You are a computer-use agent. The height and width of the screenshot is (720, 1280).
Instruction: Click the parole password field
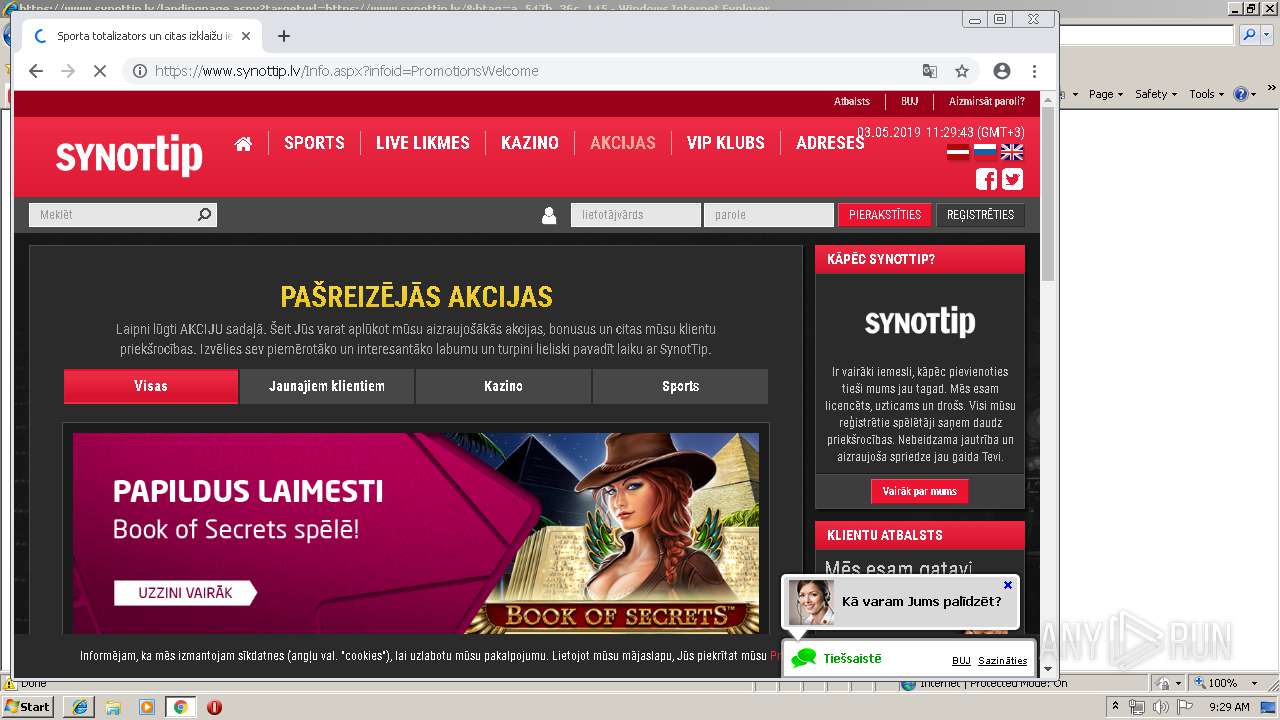769,215
